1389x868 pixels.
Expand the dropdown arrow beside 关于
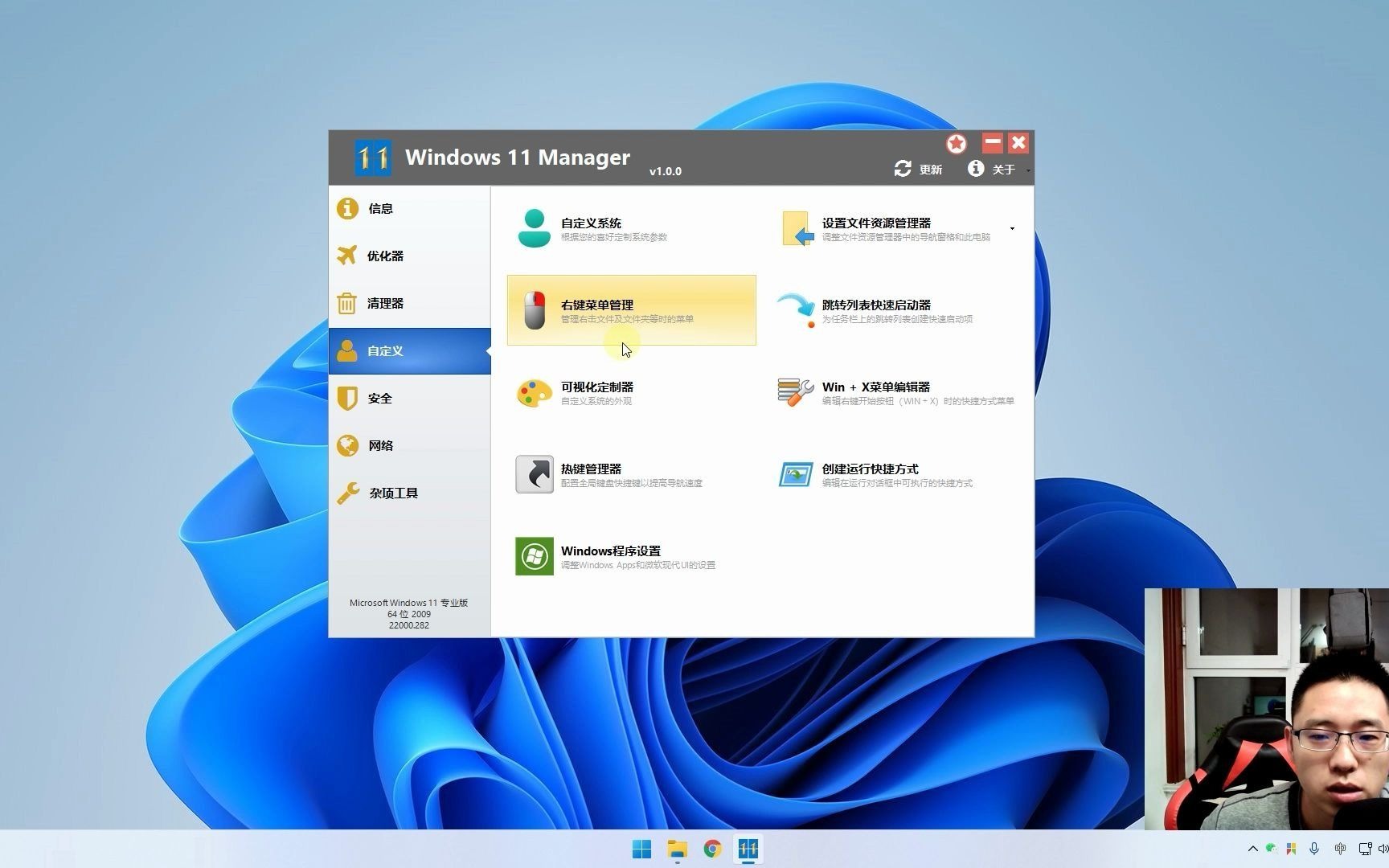pos(1027,170)
